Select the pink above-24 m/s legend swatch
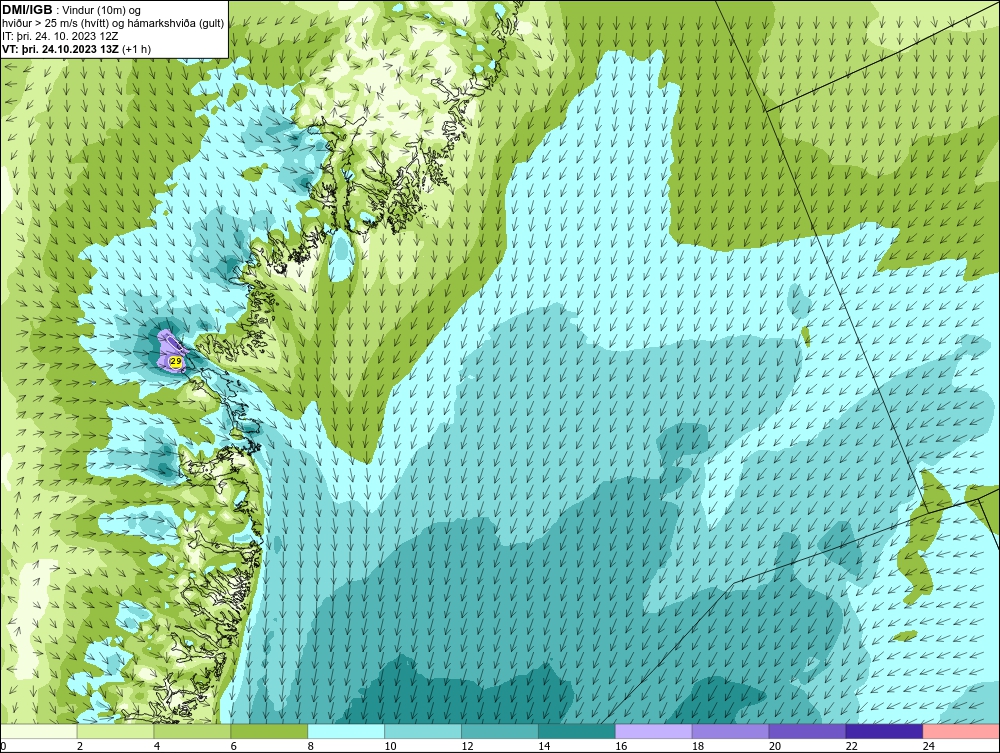Viewport: 1000px width, 753px height. pyautogui.click(x=961, y=731)
